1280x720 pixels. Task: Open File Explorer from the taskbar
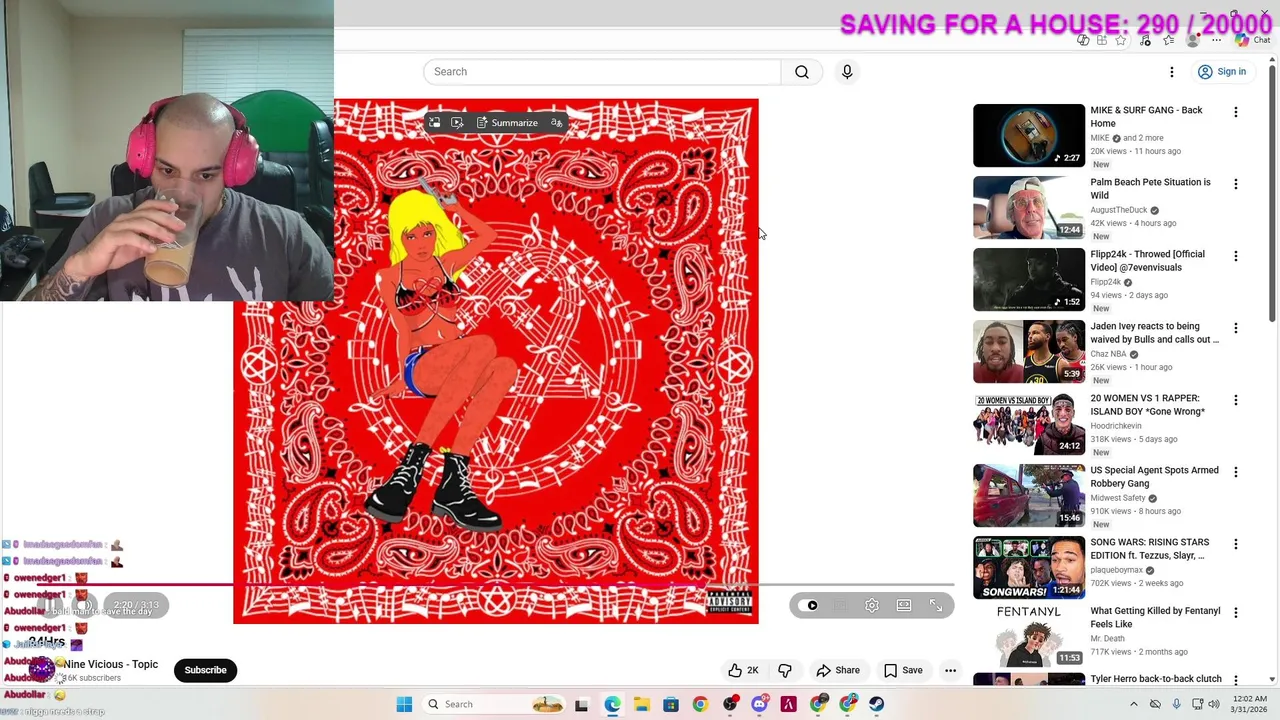click(642, 704)
